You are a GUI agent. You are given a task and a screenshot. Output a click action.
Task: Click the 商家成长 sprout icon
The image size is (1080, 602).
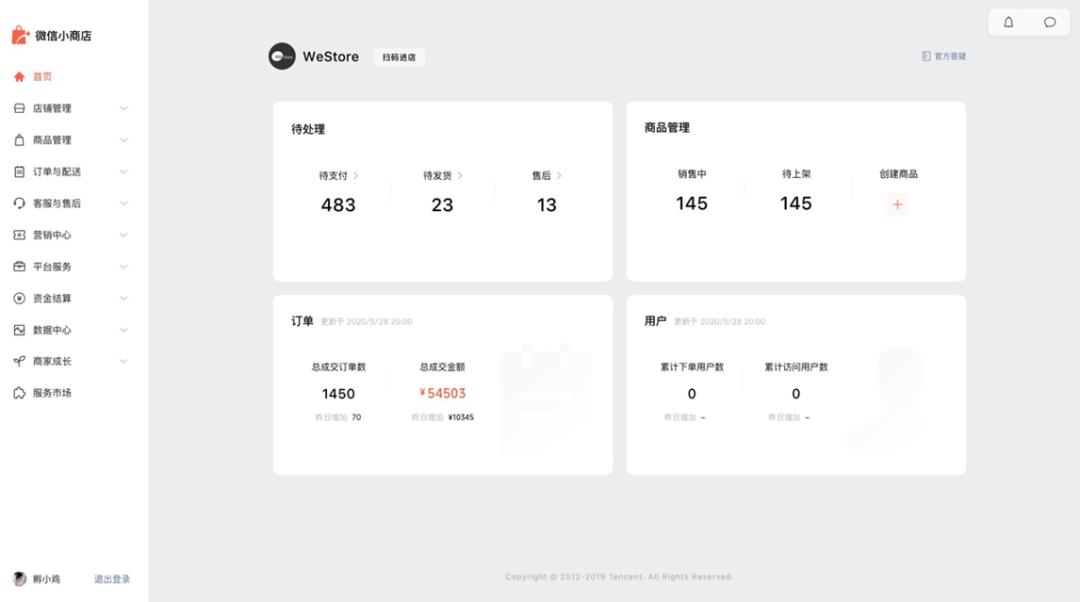[19, 361]
